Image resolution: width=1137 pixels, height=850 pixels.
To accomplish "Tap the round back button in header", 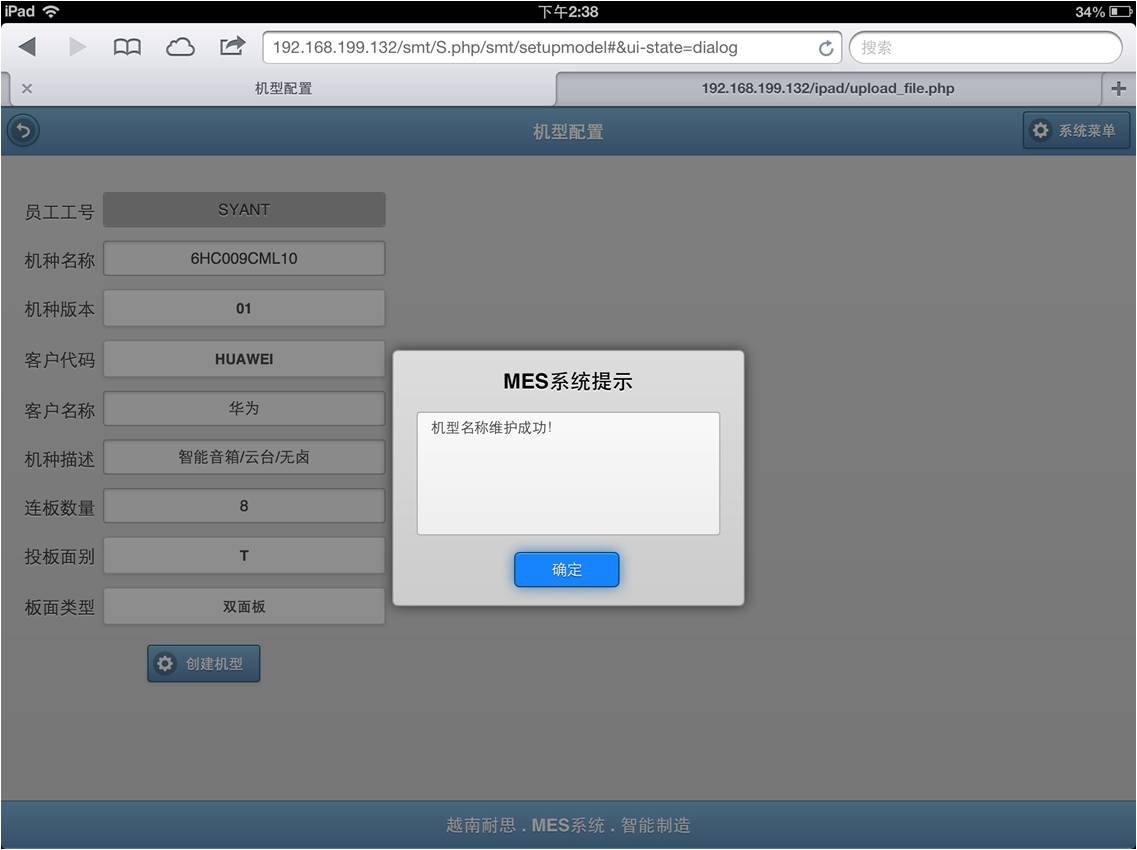I will click(x=23, y=131).
